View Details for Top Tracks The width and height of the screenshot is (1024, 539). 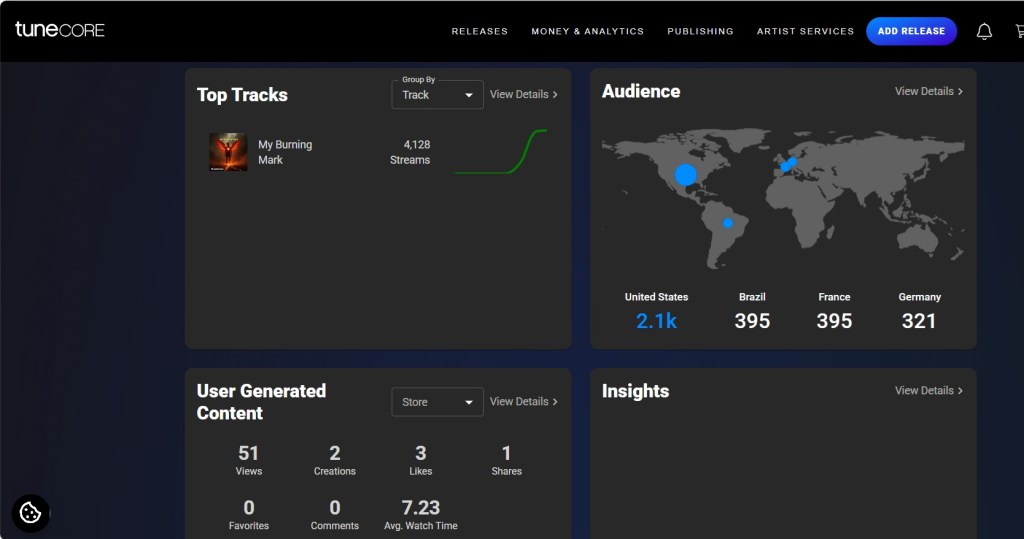523,94
